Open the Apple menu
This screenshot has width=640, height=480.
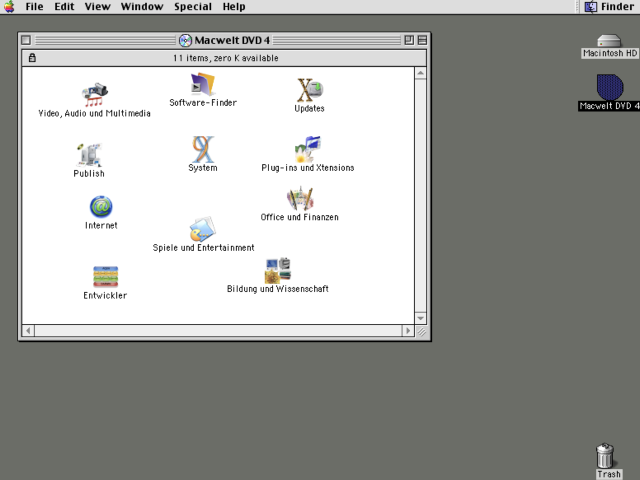click(9, 7)
